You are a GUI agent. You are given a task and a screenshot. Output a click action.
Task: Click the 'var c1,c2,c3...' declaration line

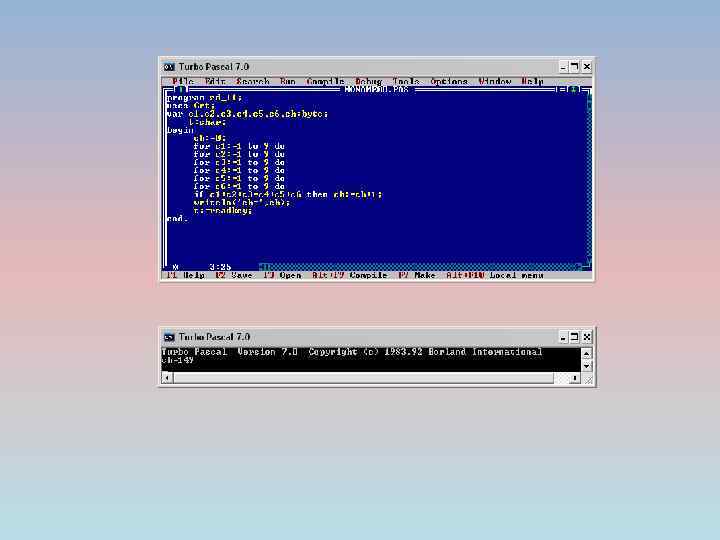pyautogui.click(x=247, y=114)
